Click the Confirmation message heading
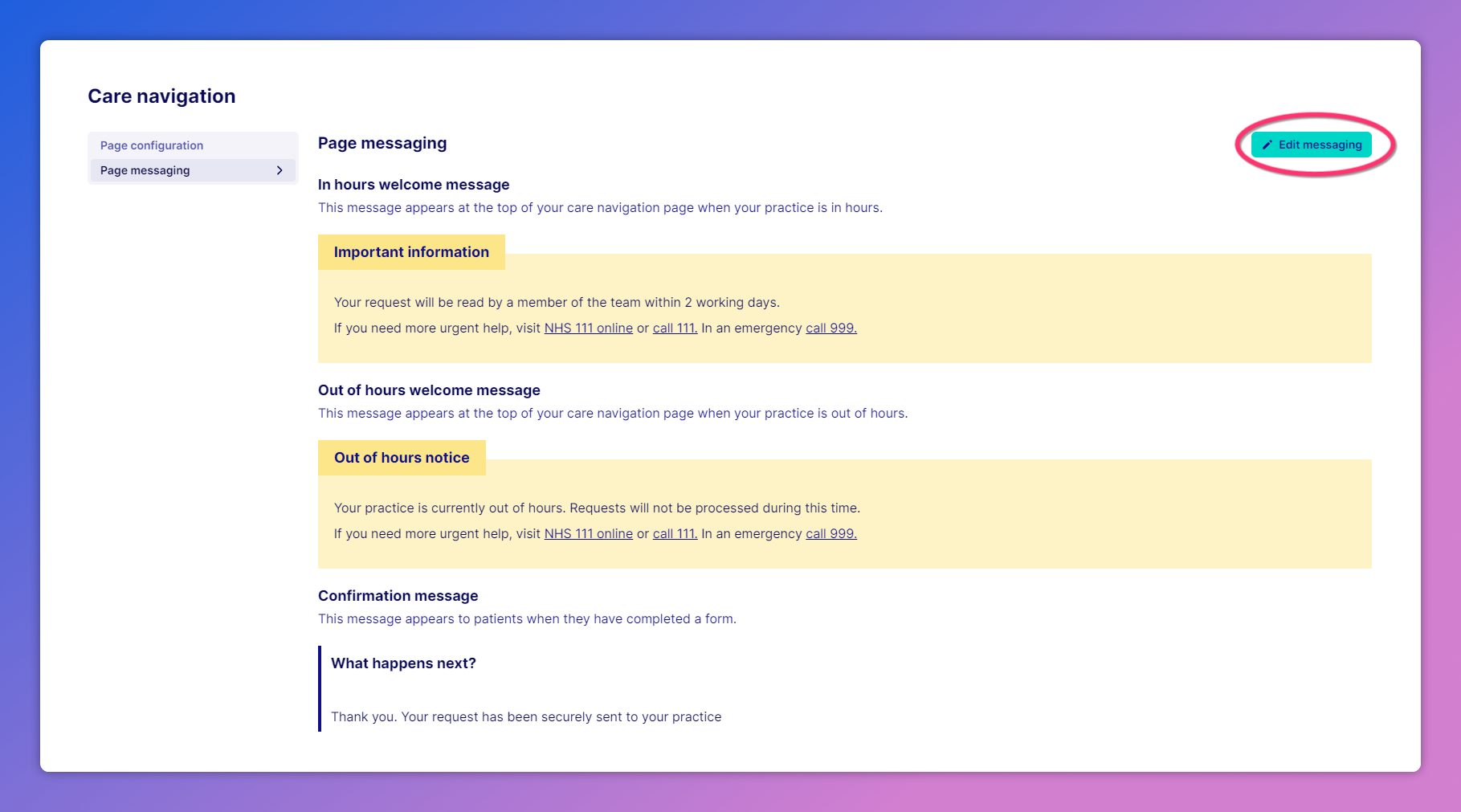This screenshot has width=1461, height=812. [398, 596]
